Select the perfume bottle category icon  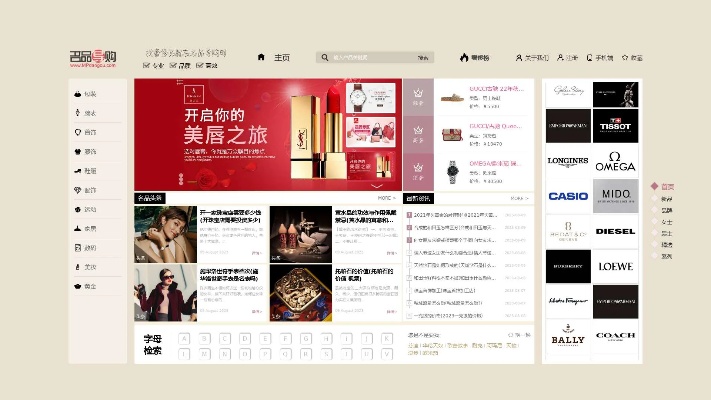78,267
